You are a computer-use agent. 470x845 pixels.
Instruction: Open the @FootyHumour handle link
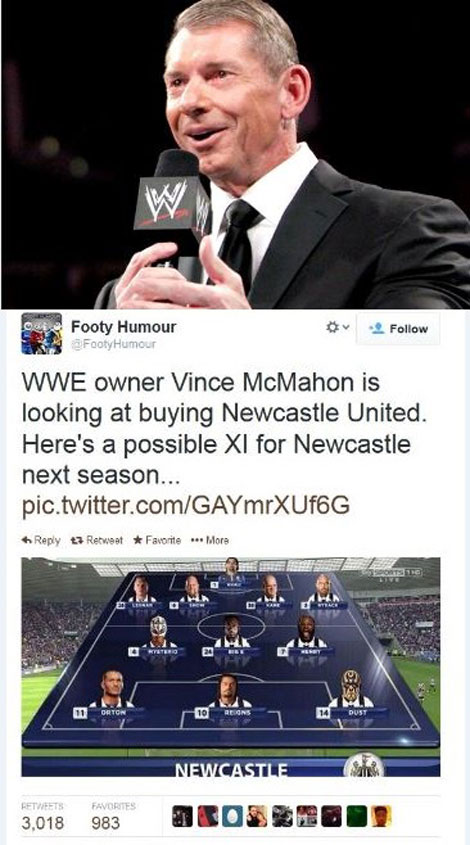tap(114, 343)
